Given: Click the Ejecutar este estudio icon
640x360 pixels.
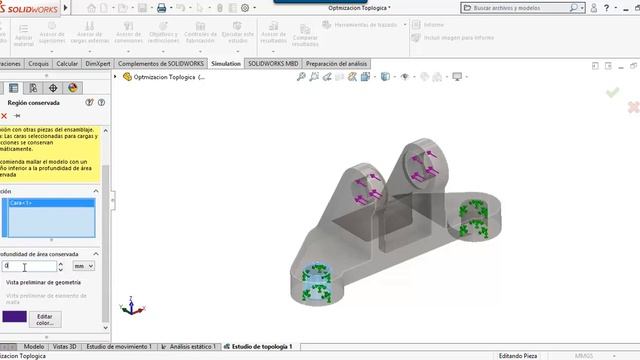Looking at the screenshot, I should pyautogui.click(x=237, y=26).
